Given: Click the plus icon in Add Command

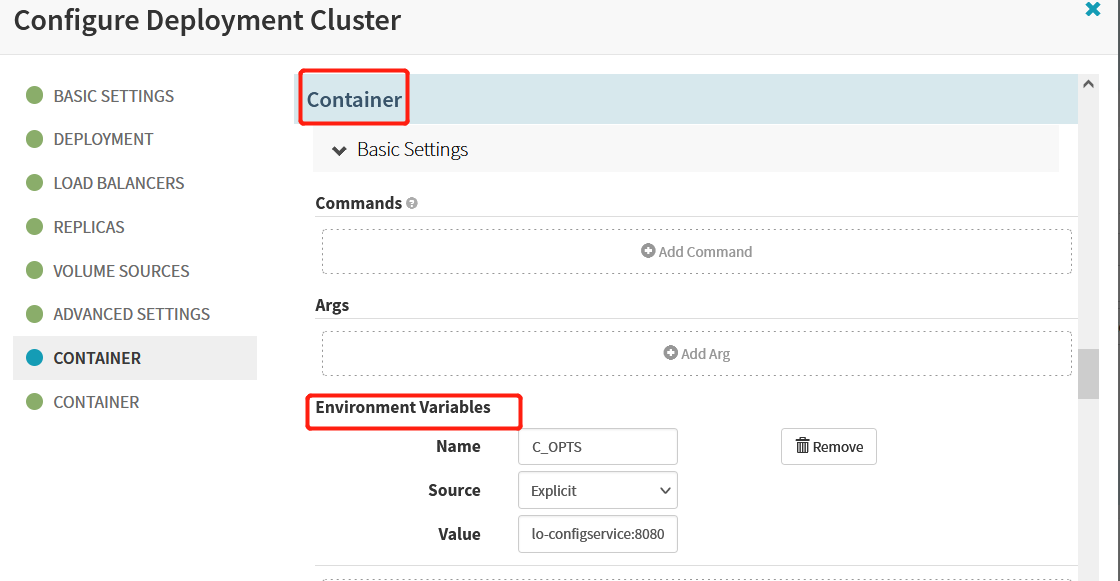Looking at the screenshot, I should click(x=648, y=251).
